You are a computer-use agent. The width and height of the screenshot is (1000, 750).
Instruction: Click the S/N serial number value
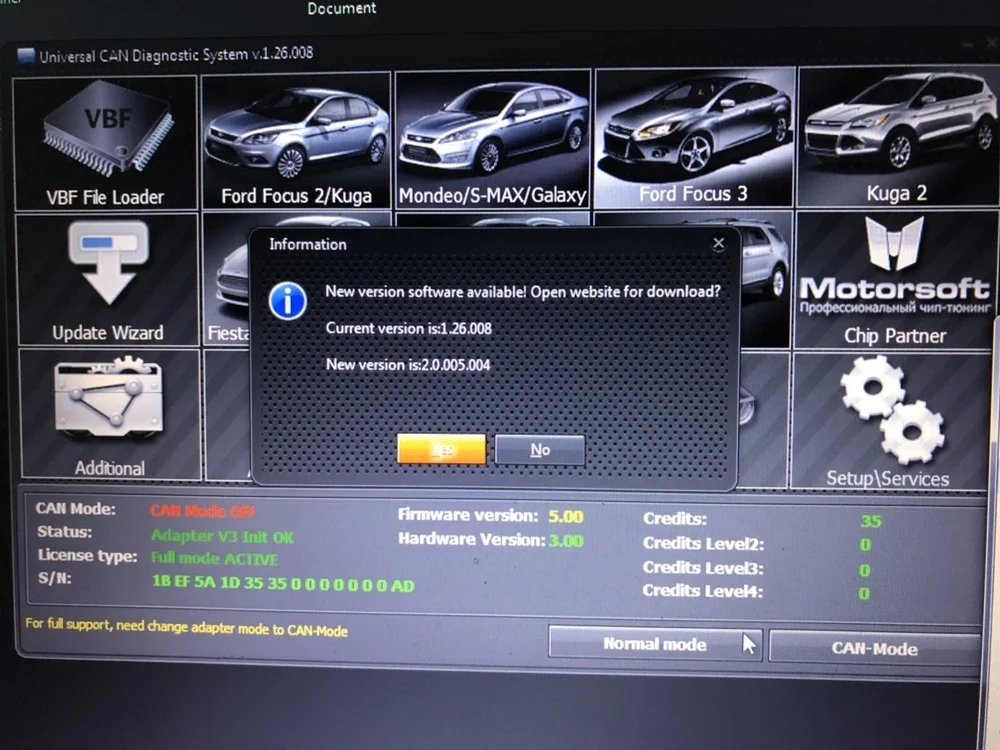pyautogui.click(x=283, y=584)
